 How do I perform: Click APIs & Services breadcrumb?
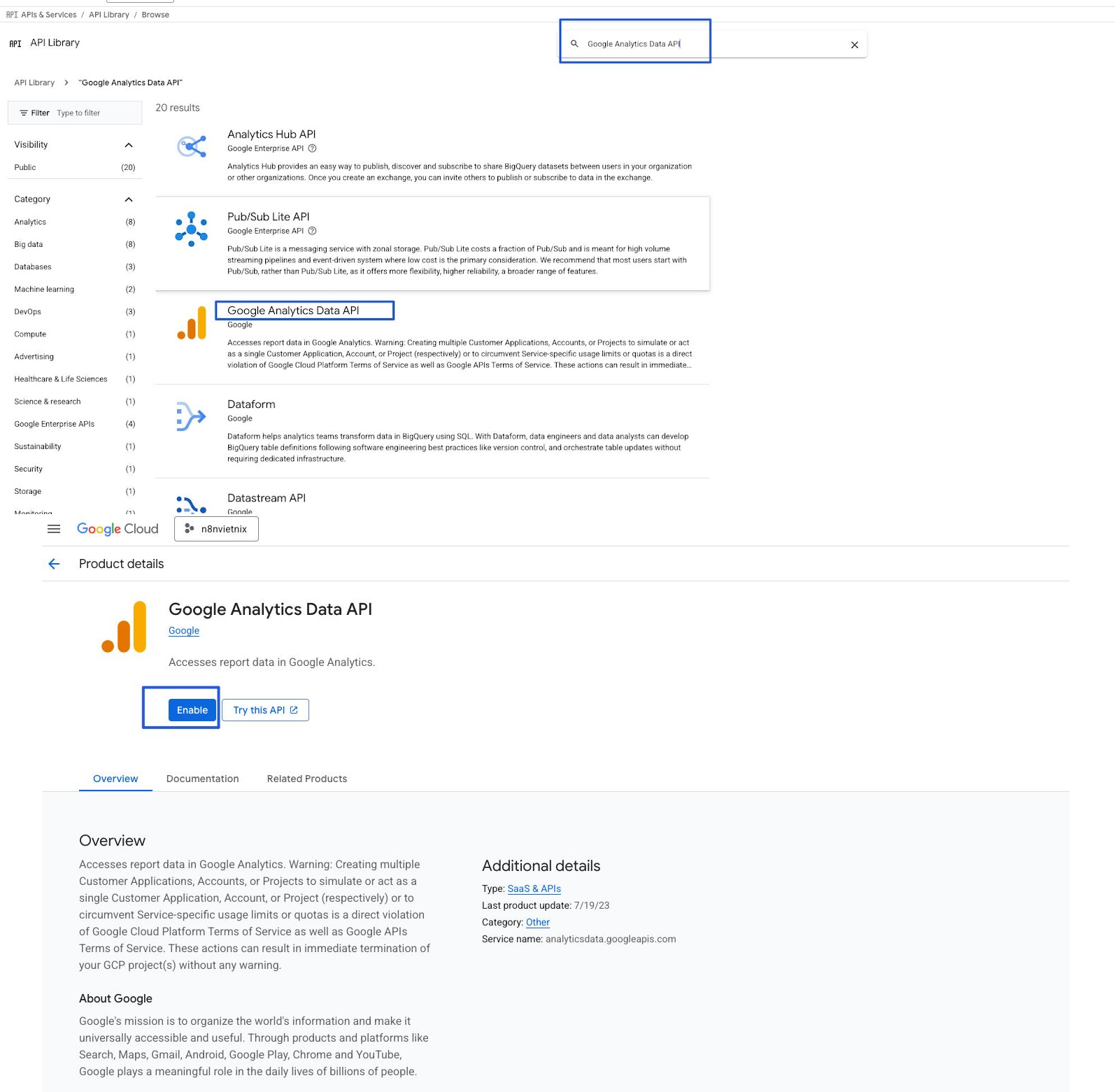point(49,15)
